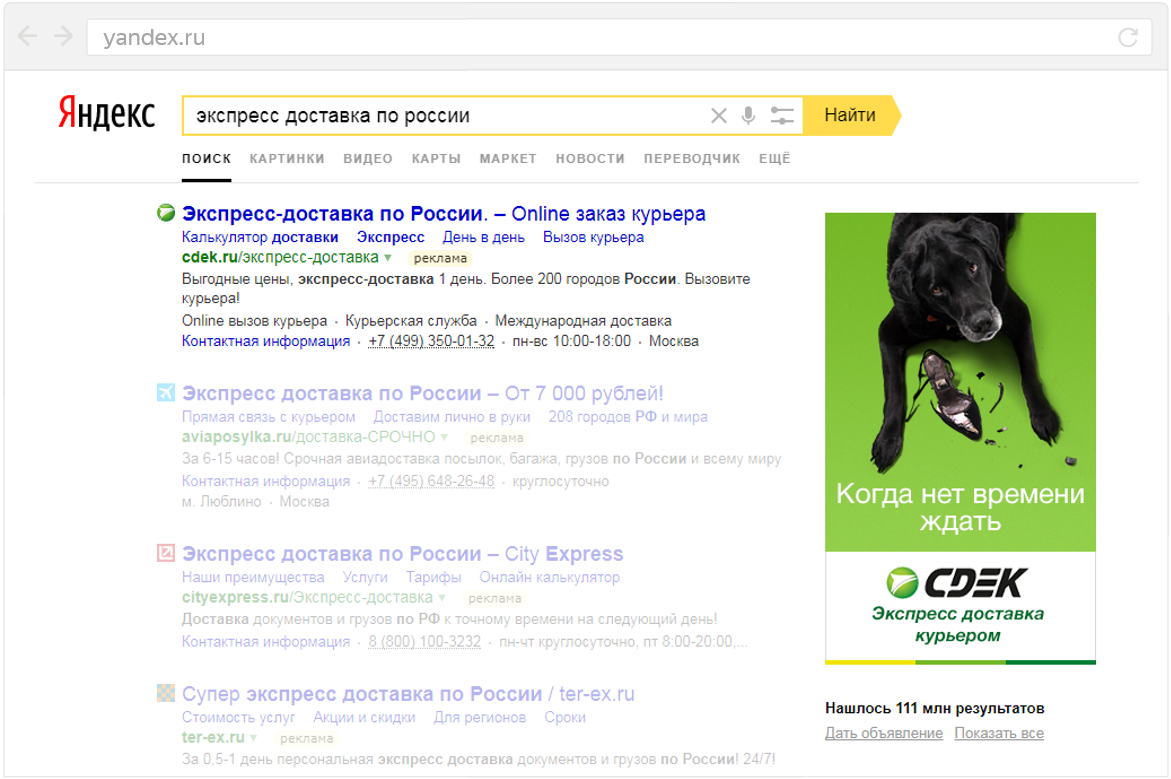Open the CDEK Экспресс-доставка по России headline
The height and width of the screenshot is (779, 1171).
[444, 214]
